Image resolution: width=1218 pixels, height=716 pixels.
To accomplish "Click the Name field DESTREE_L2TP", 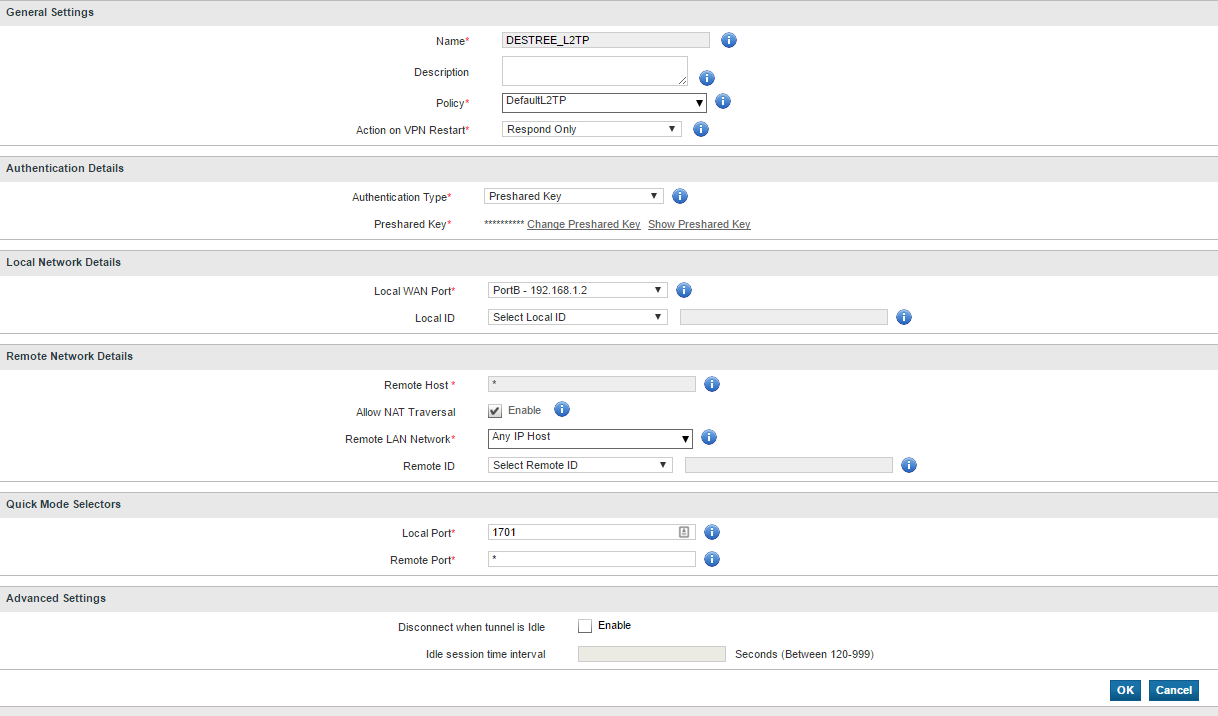I will pyautogui.click(x=606, y=40).
